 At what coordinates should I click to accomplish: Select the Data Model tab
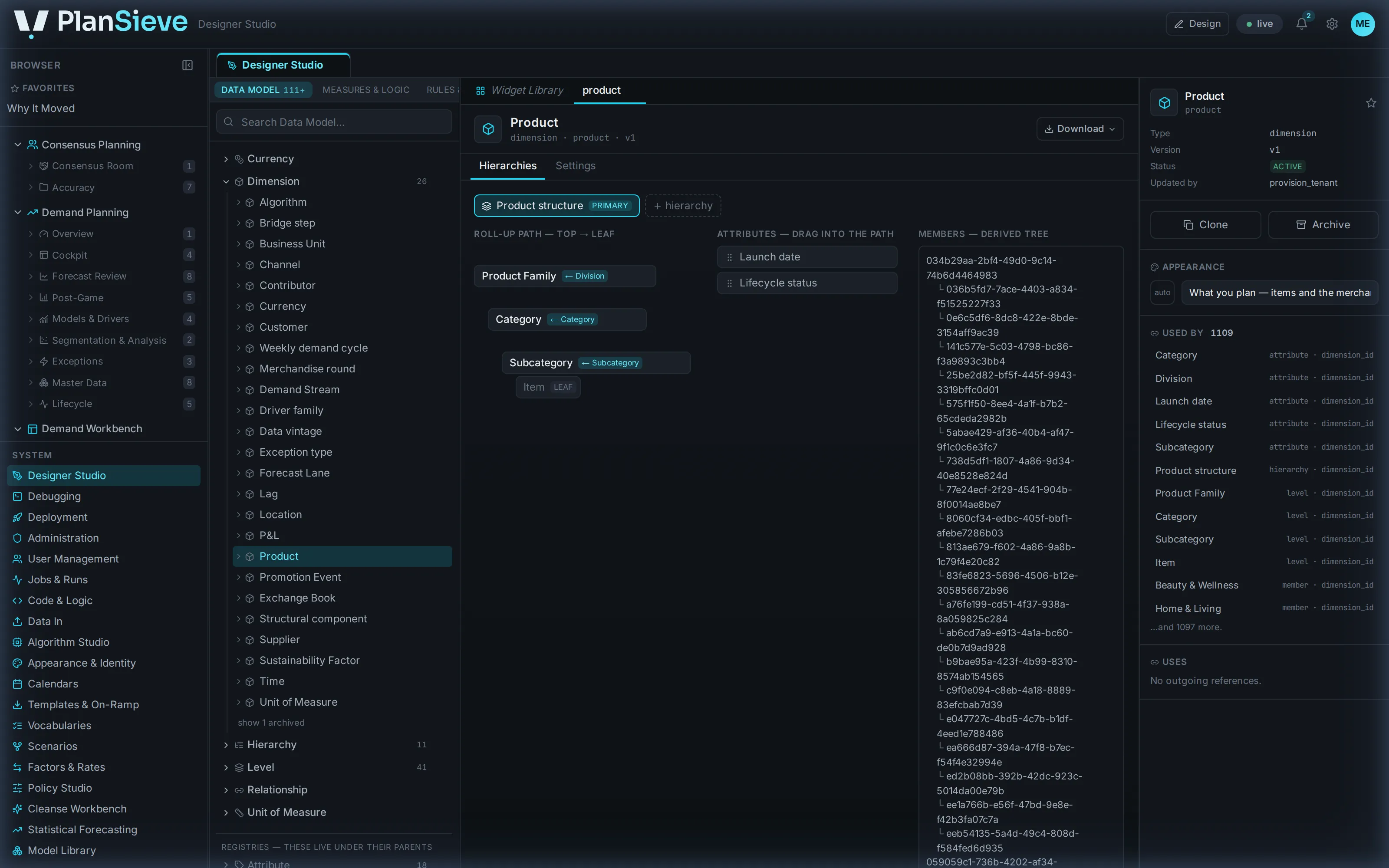[263, 89]
